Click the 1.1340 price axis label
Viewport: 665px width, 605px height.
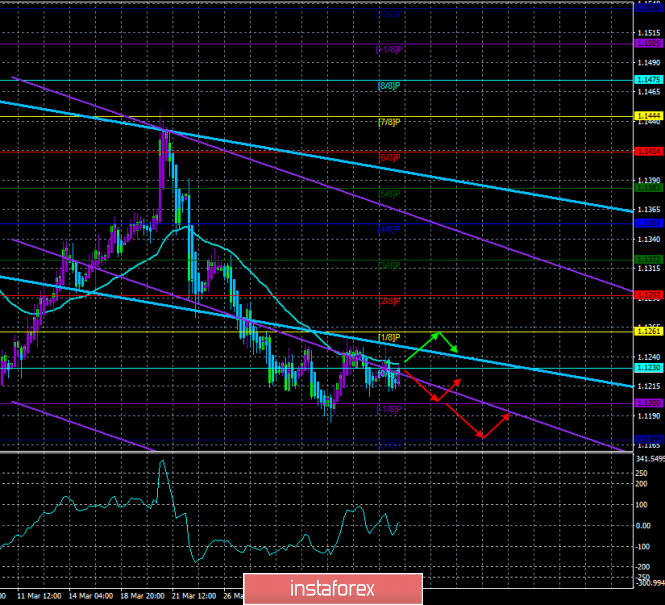pyautogui.click(x=649, y=240)
